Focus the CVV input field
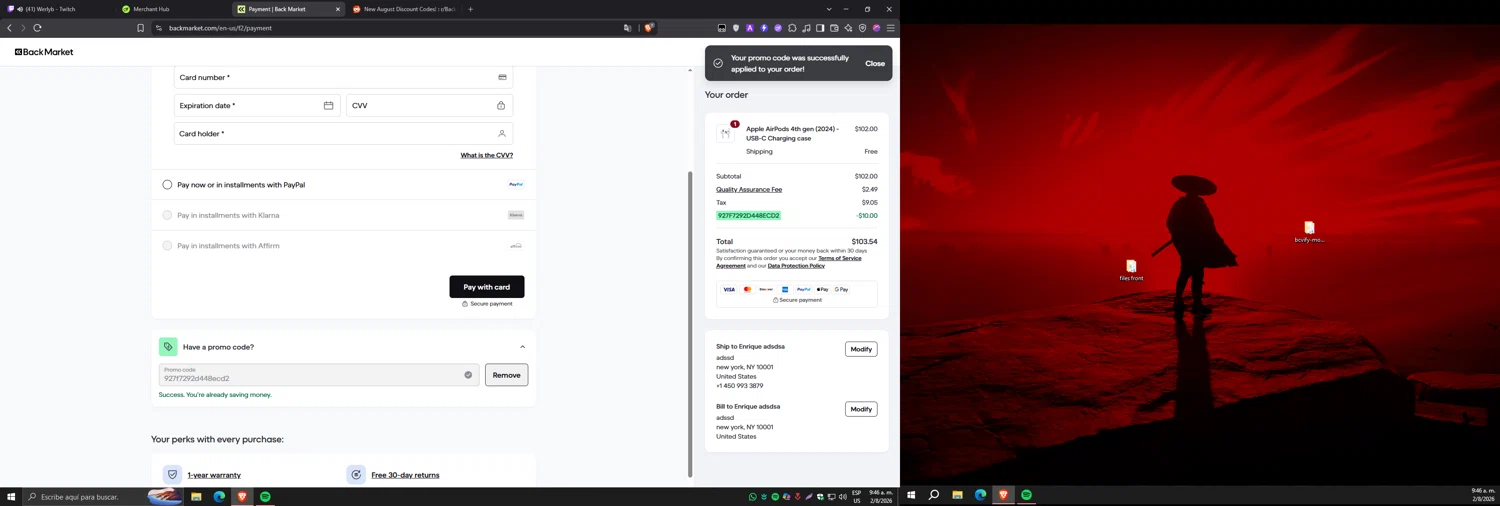 [429, 105]
